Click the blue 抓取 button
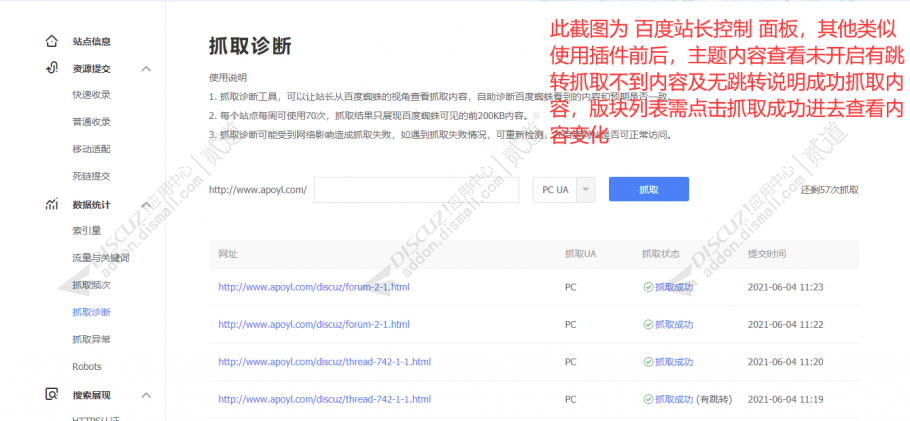The width and height of the screenshot is (910, 421). pyautogui.click(x=649, y=189)
